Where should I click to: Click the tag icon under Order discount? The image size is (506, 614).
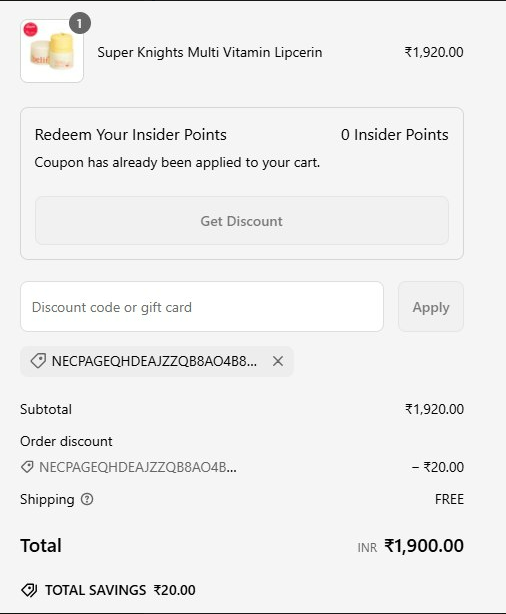[x=27, y=467]
